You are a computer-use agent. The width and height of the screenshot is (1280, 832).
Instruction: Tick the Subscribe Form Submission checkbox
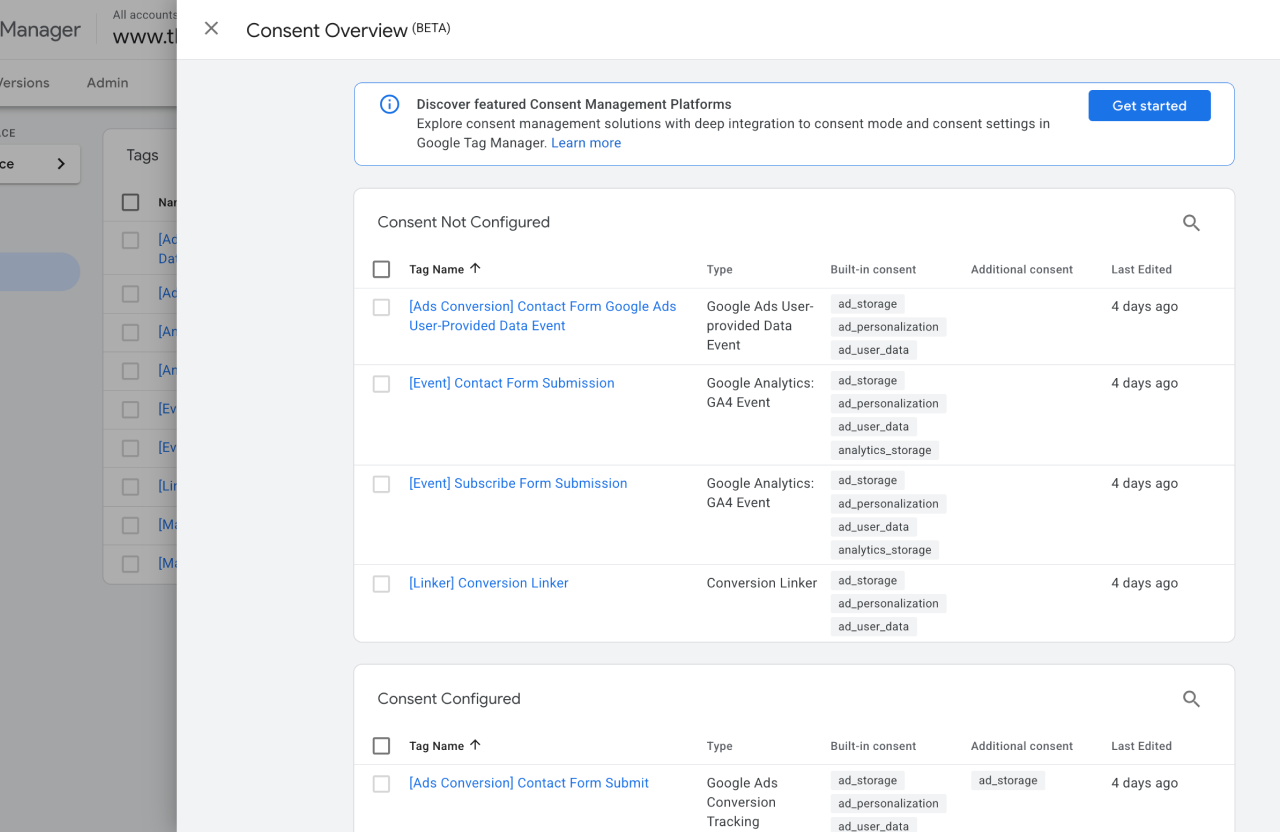click(381, 484)
